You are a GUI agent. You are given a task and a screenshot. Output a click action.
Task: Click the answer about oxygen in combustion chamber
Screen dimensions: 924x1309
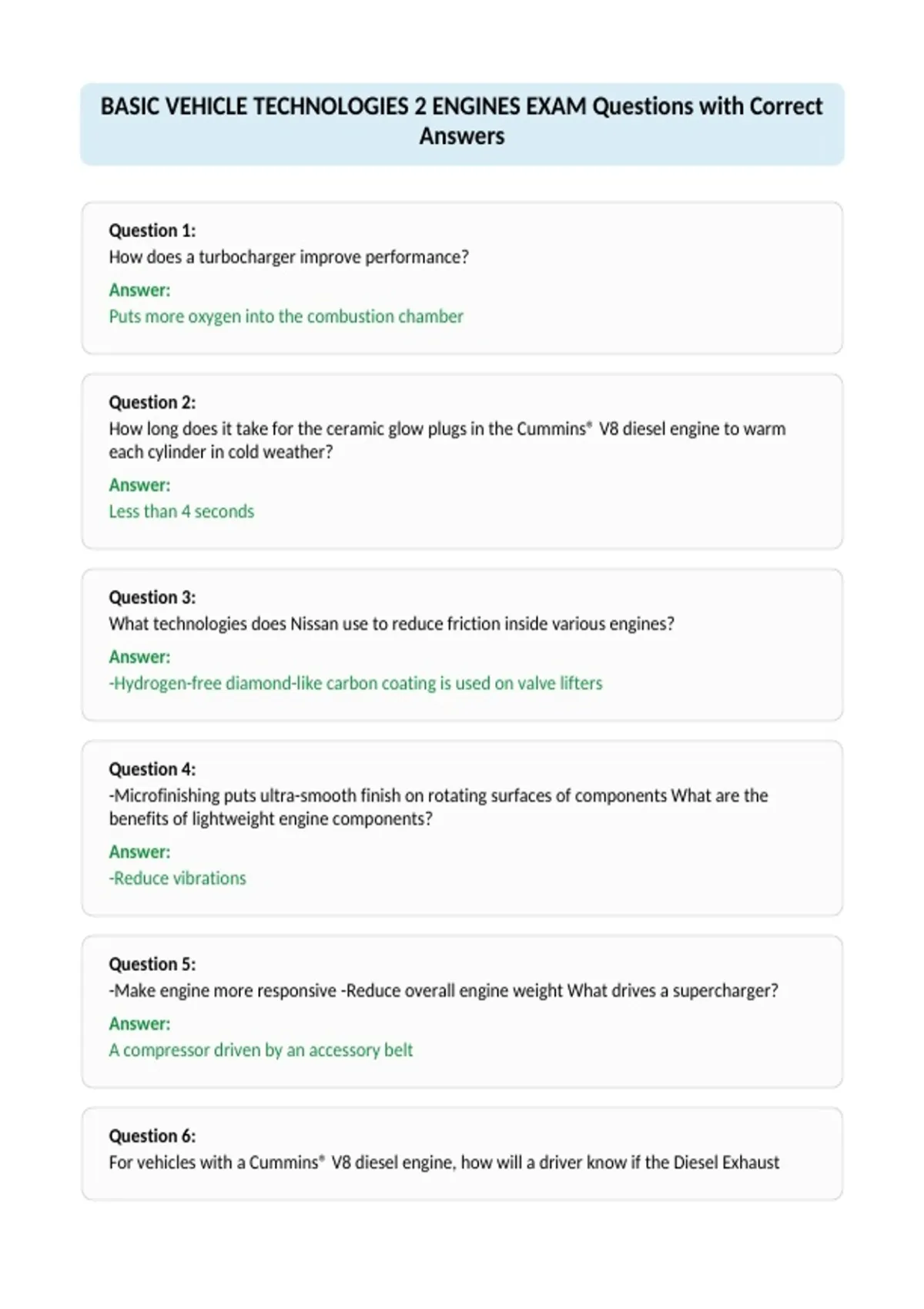click(286, 316)
